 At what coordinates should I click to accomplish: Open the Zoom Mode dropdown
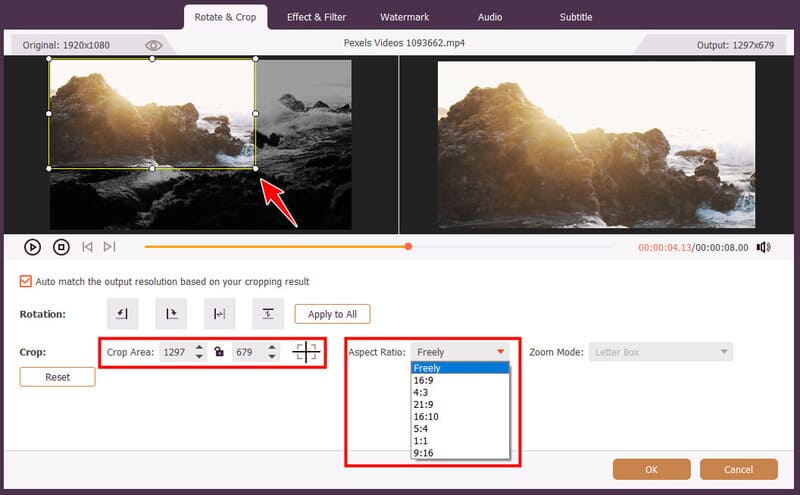point(661,352)
